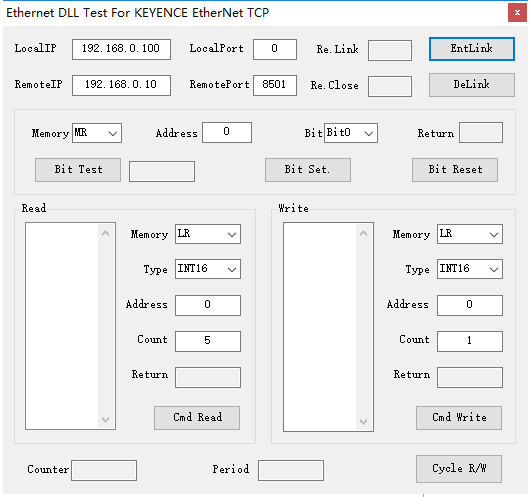Click the Bit Reset button

point(455,170)
